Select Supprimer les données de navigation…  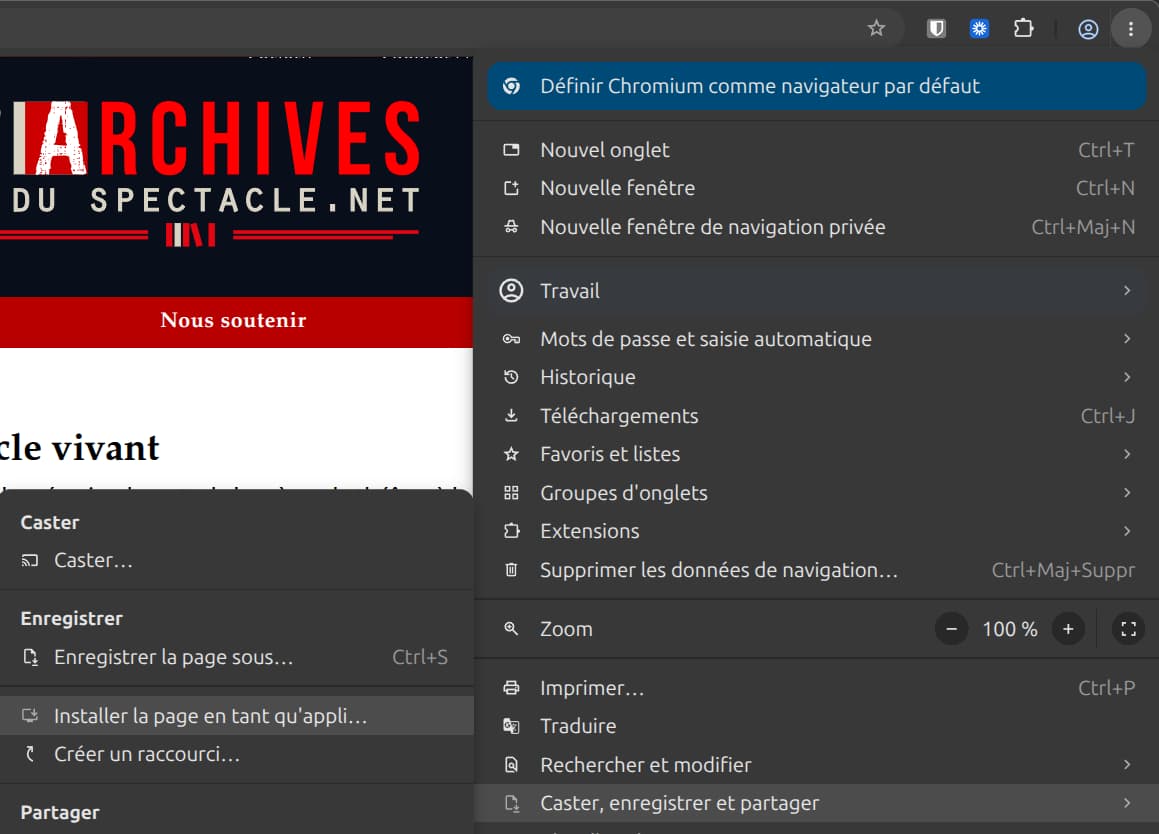(817, 569)
